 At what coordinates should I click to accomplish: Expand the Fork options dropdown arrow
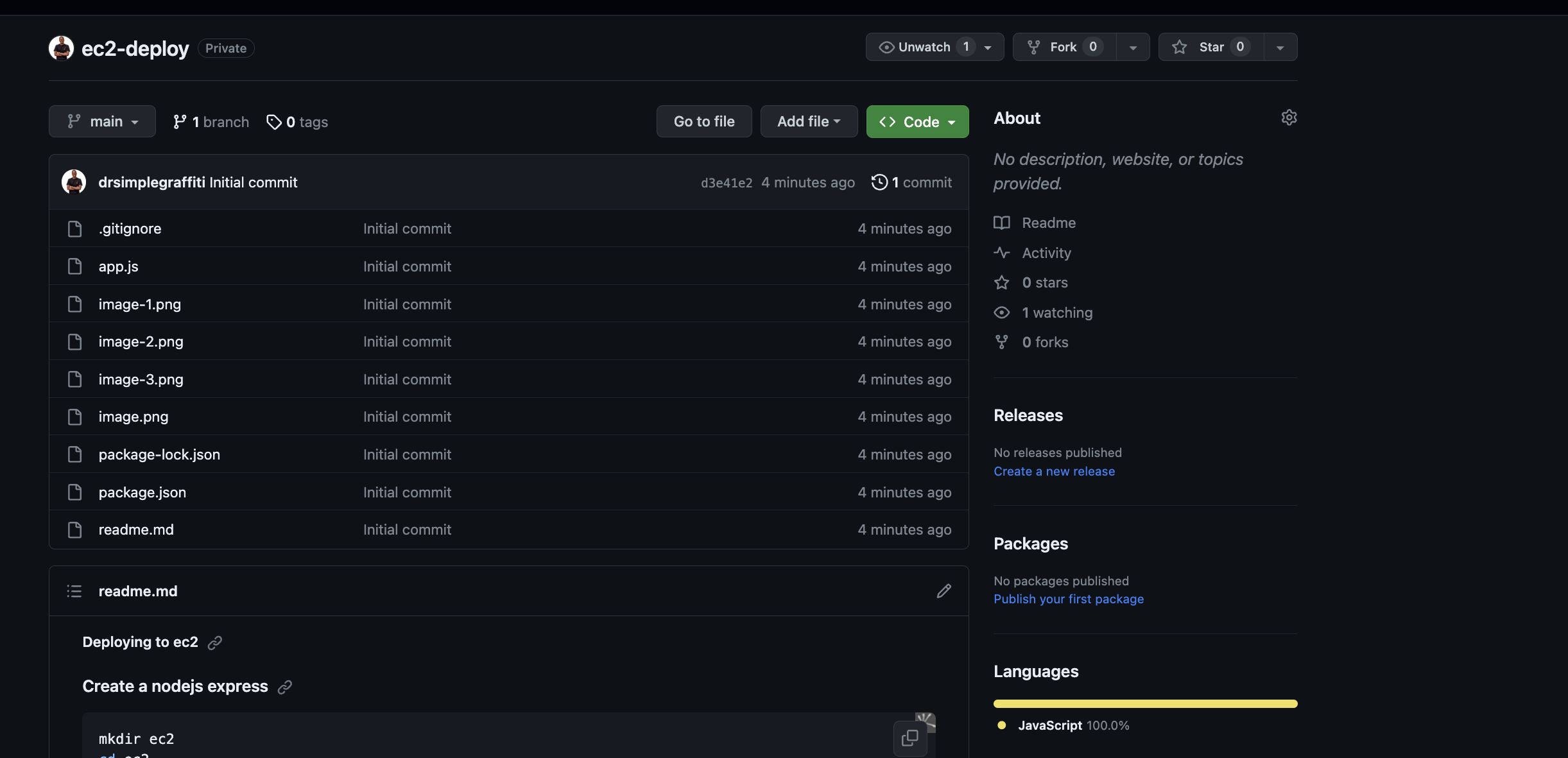[1133, 47]
